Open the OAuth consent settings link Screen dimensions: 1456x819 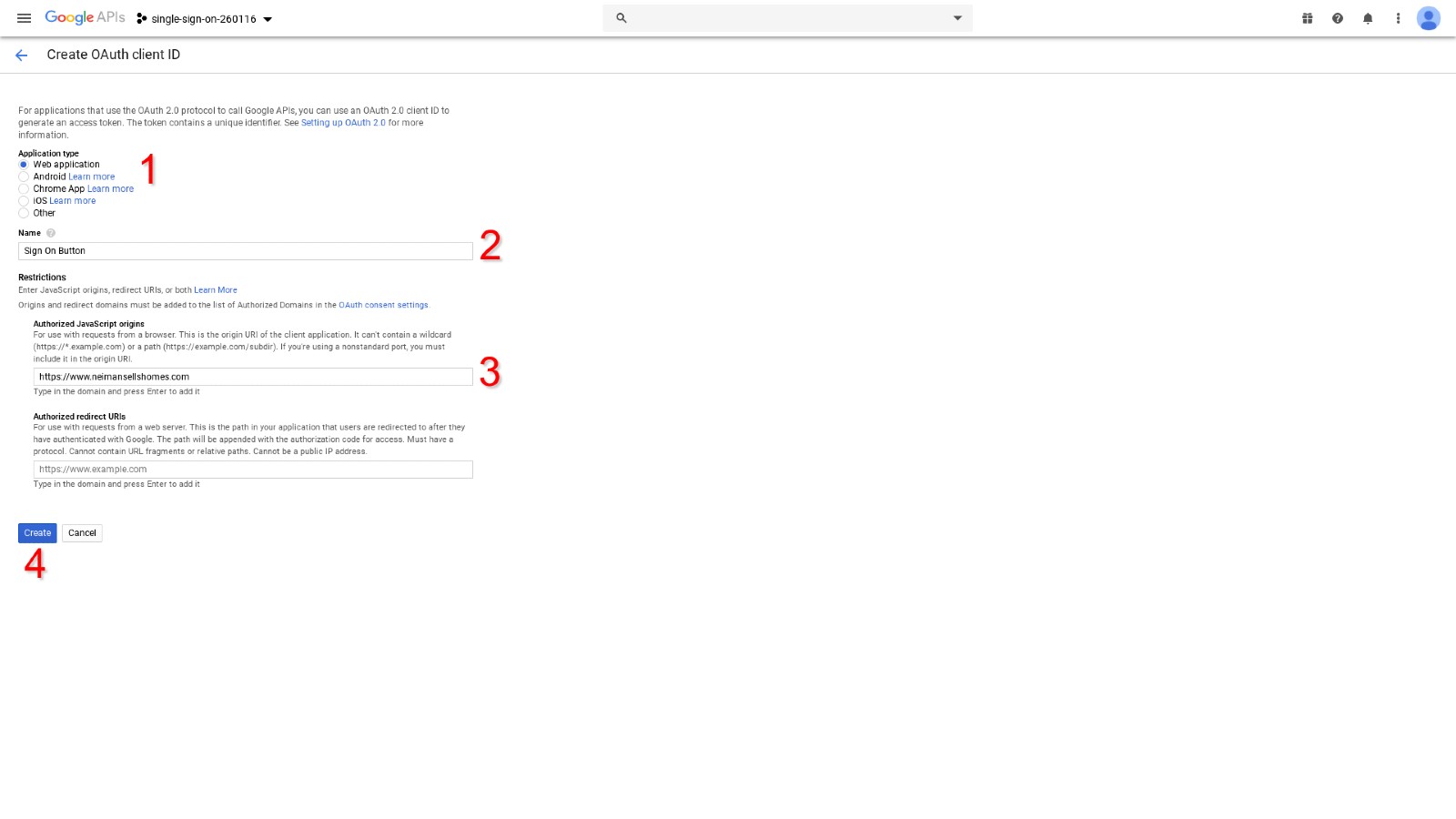pyautogui.click(x=382, y=305)
